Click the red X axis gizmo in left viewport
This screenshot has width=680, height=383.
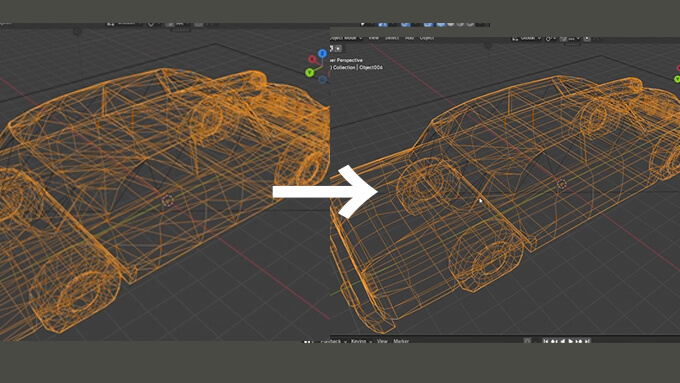312,59
